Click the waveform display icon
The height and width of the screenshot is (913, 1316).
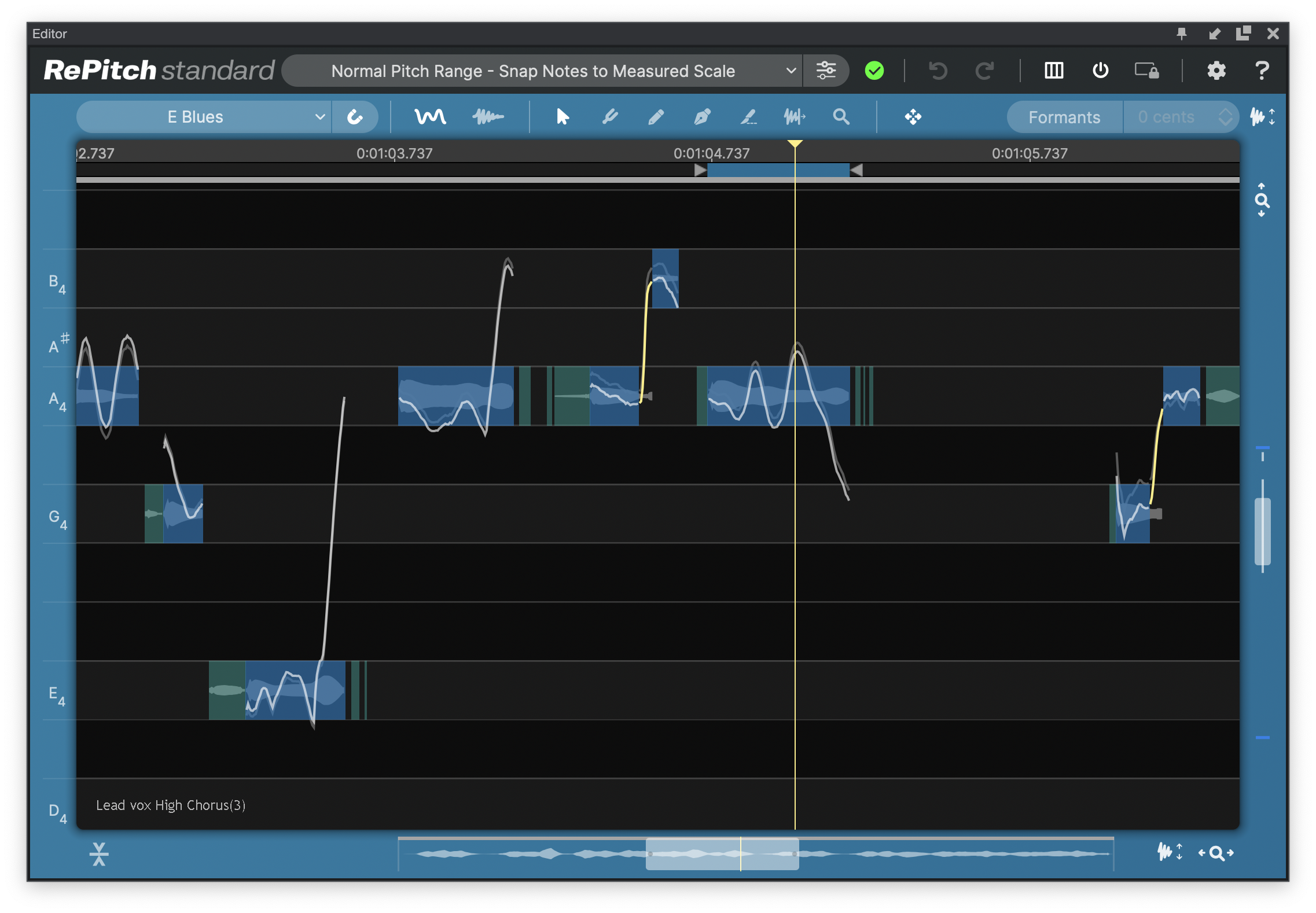[x=488, y=117]
